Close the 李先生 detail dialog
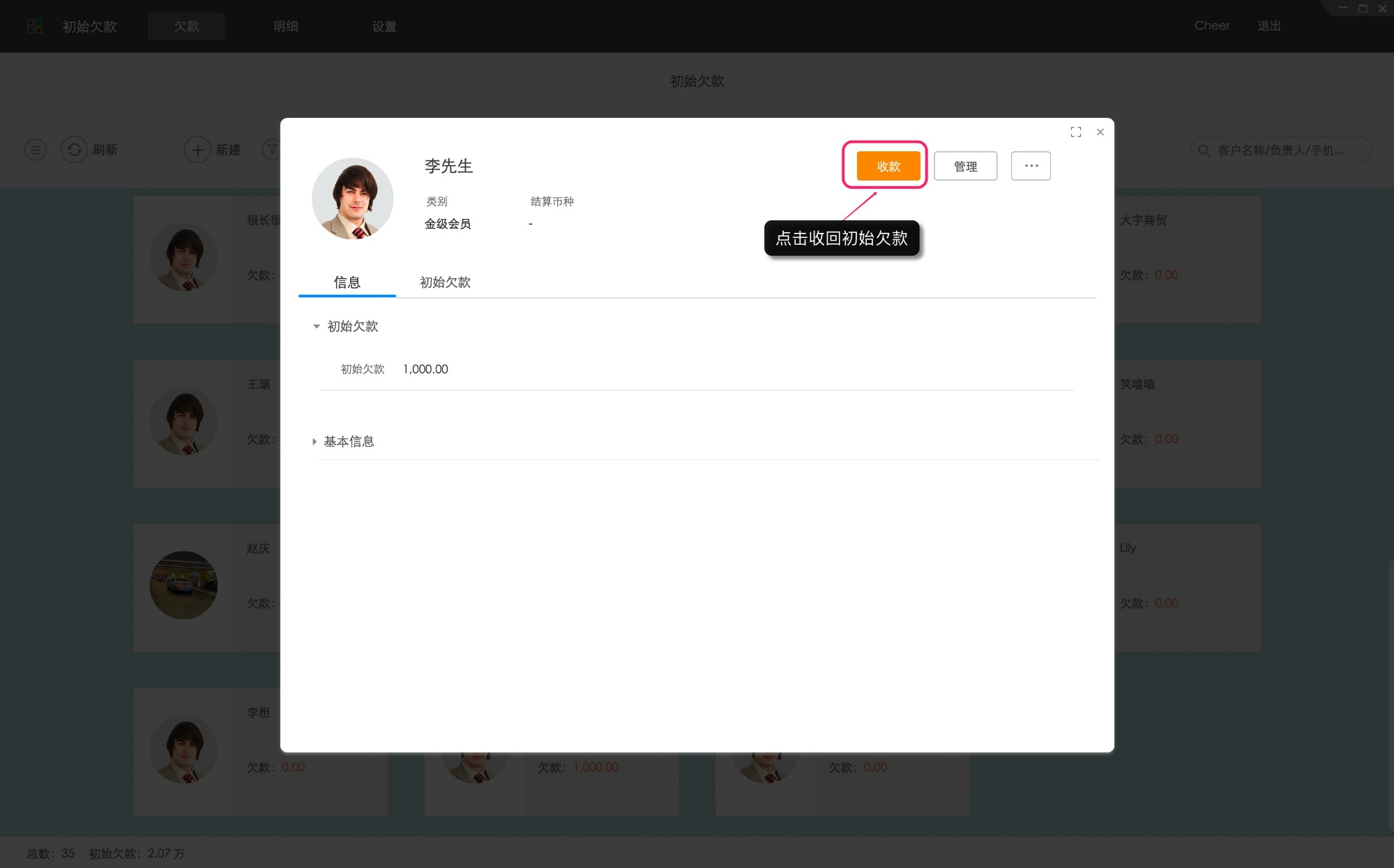 tap(1100, 132)
